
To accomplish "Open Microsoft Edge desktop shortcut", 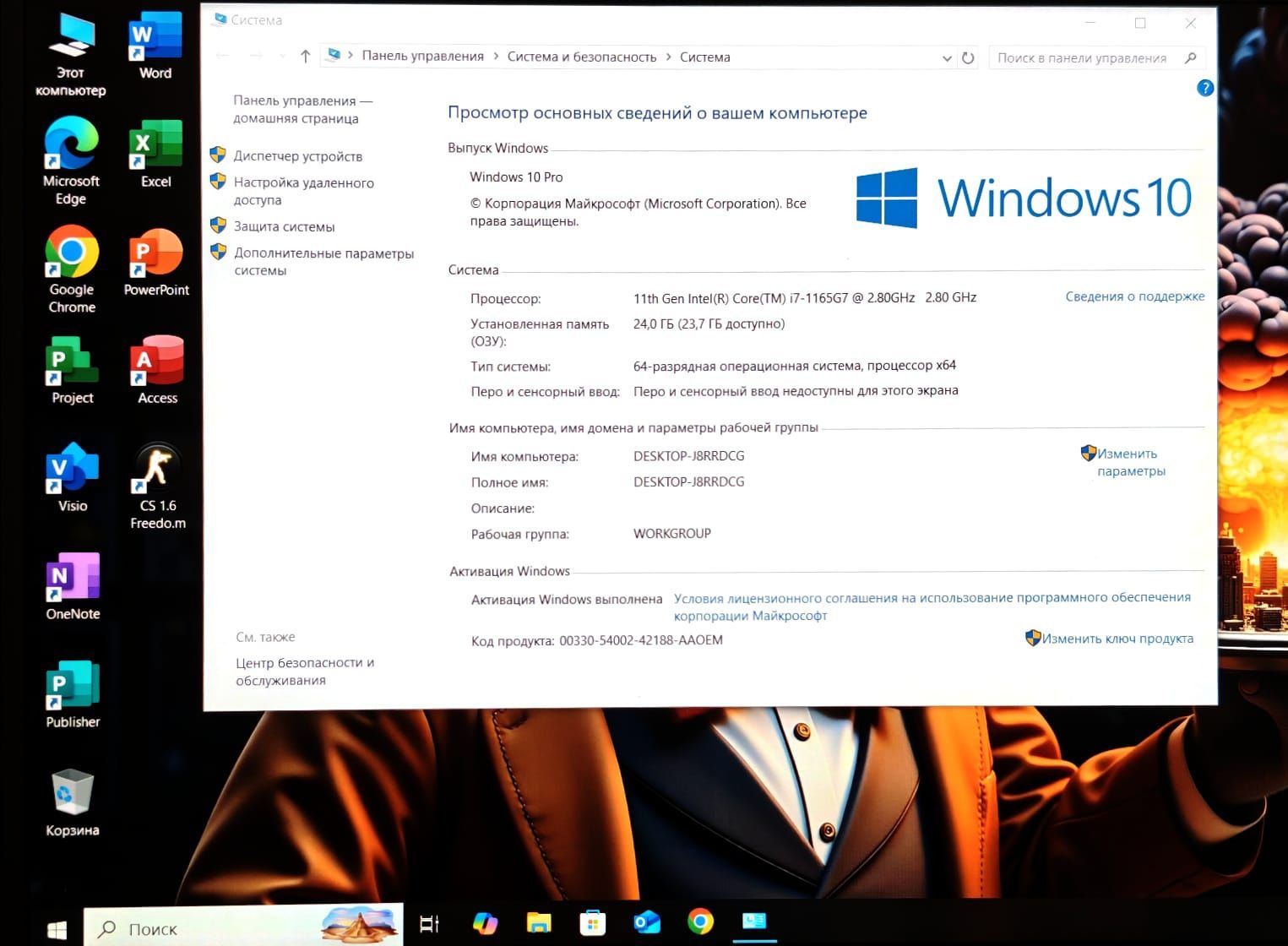I will [x=71, y=161].
